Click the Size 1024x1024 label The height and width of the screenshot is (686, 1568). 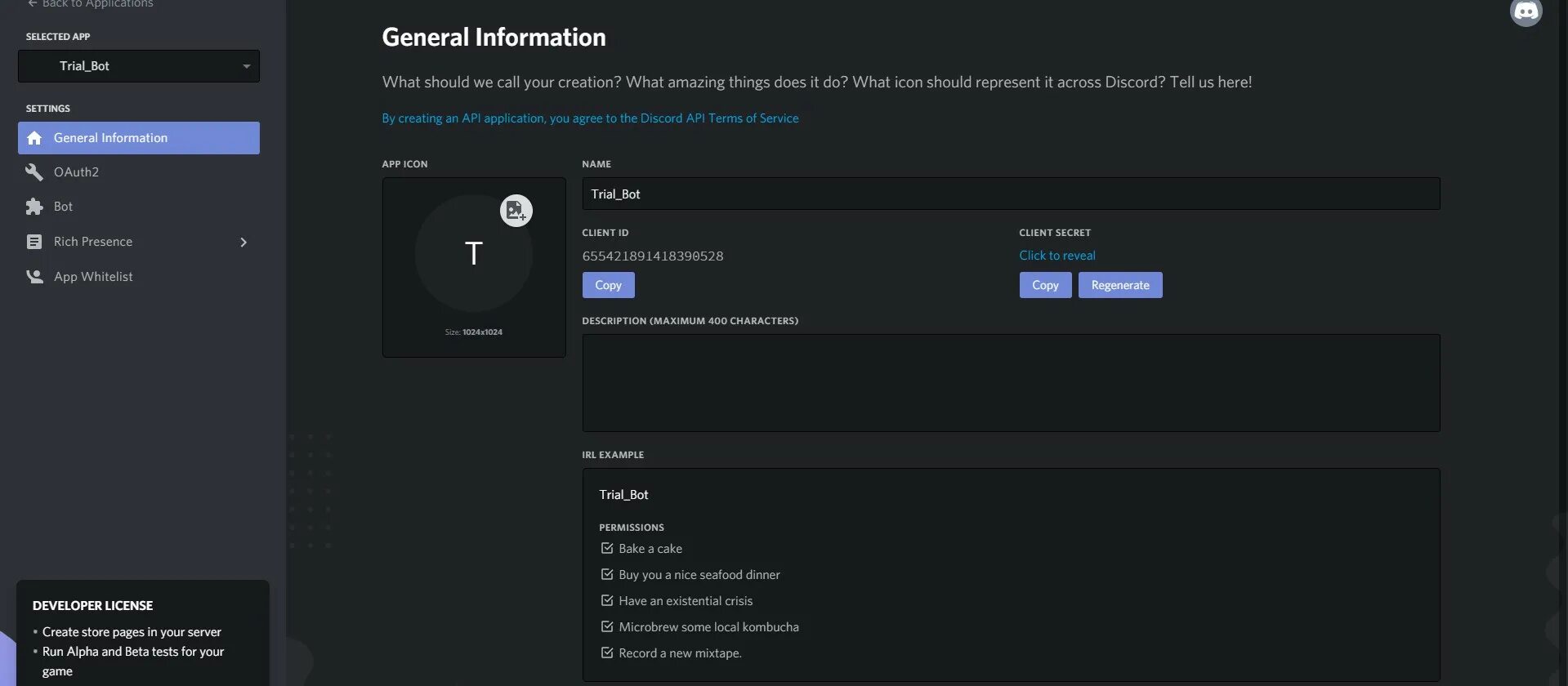point(474,332)
